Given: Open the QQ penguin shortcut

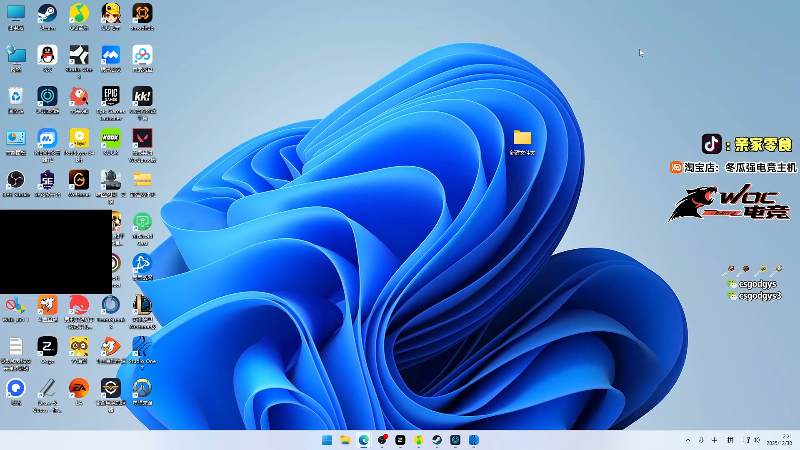Looking at the screenshot, I should pos(47,55).
